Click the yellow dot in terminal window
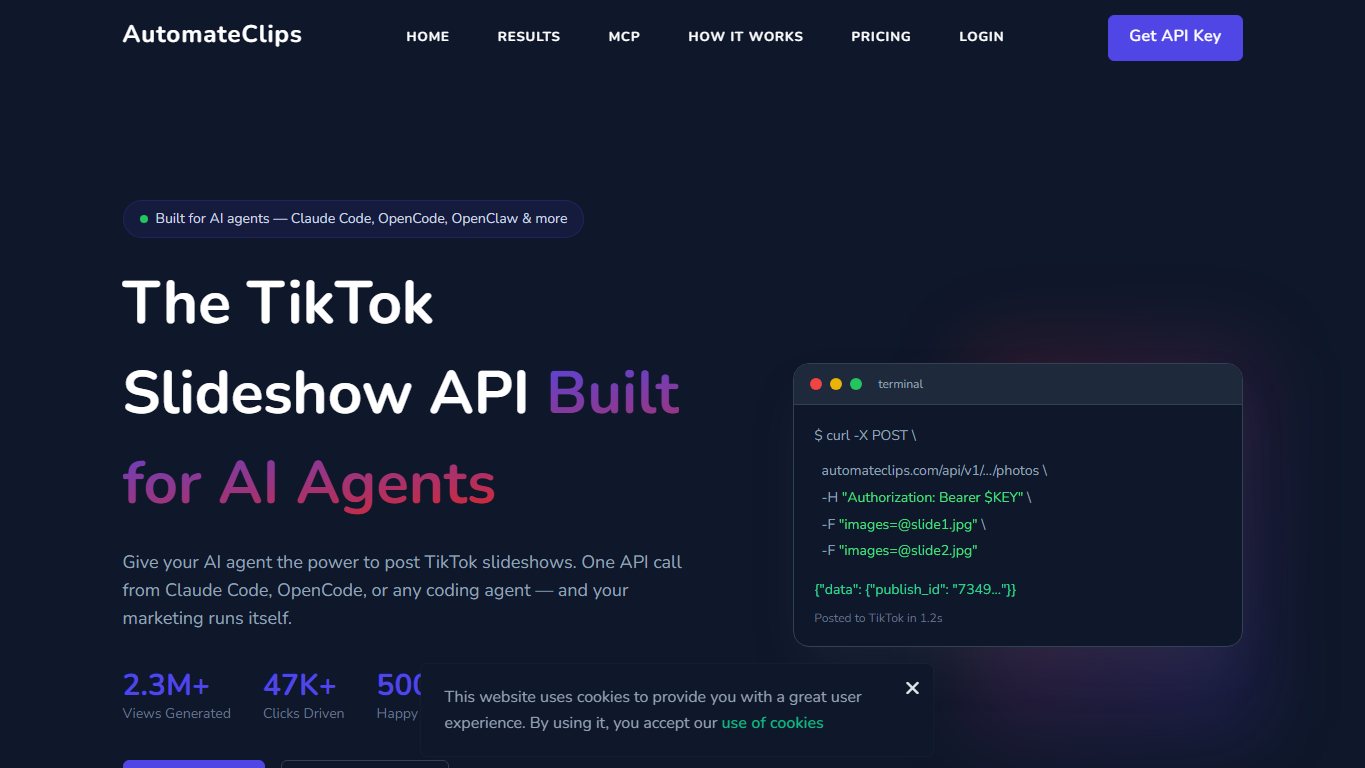The height and width of the screenshot is (768, 1365). [836, 384]
